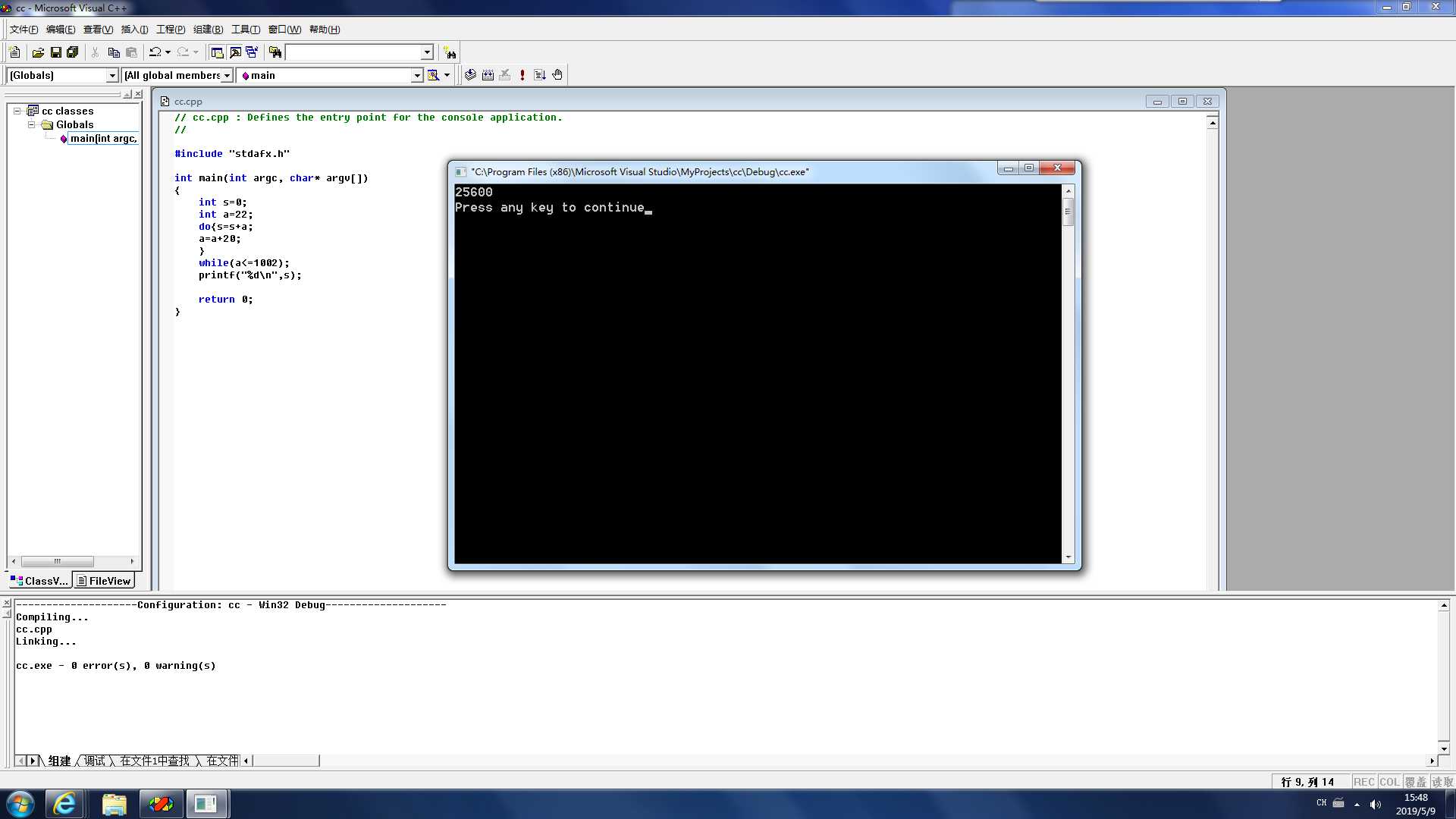Toggle the Output window icon
This screenshot has height=819, width=1456.
(x=235, y=52)
